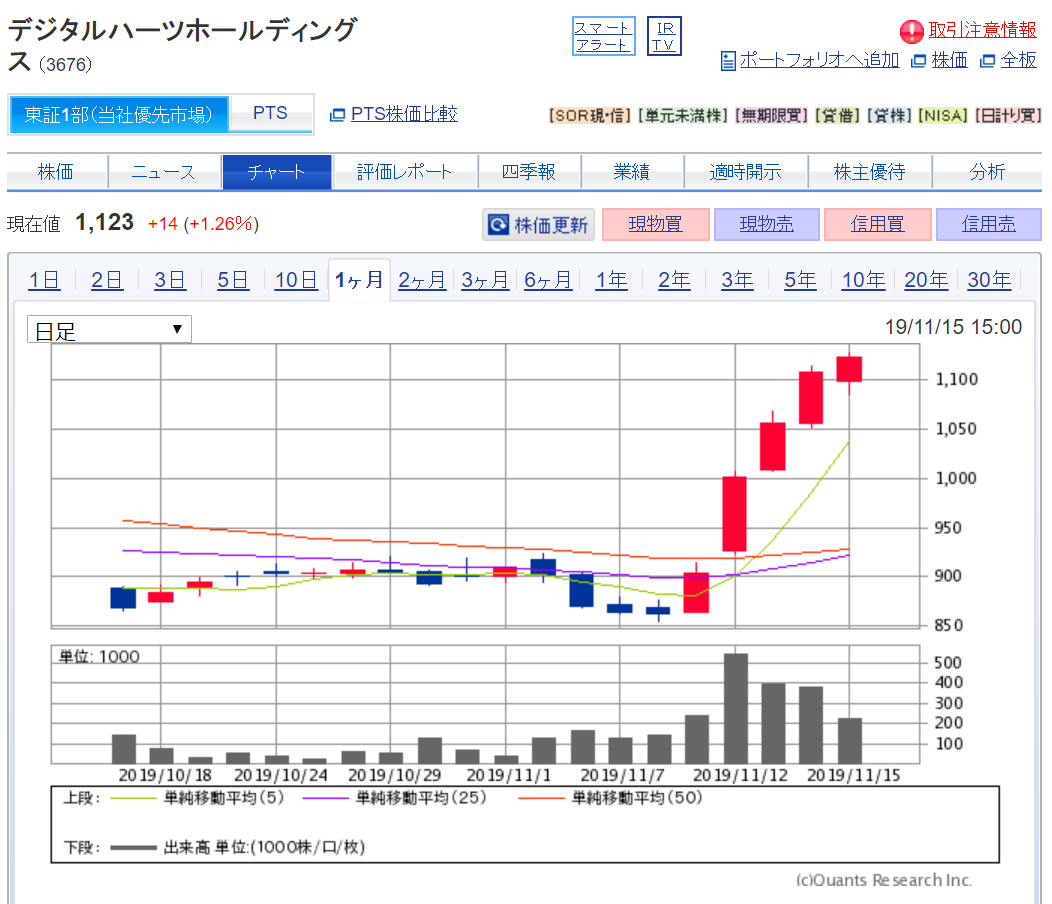Click the current price value 1,123
This screenshot has width=1052, height=904.
coord(105,222)
